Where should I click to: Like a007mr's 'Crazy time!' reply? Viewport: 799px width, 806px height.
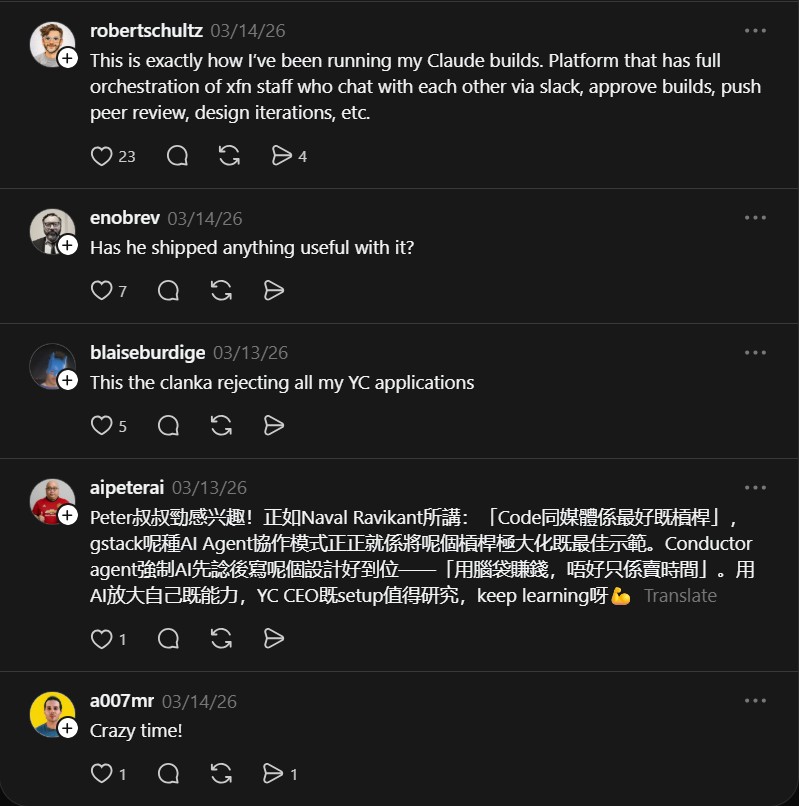[103, 773]
